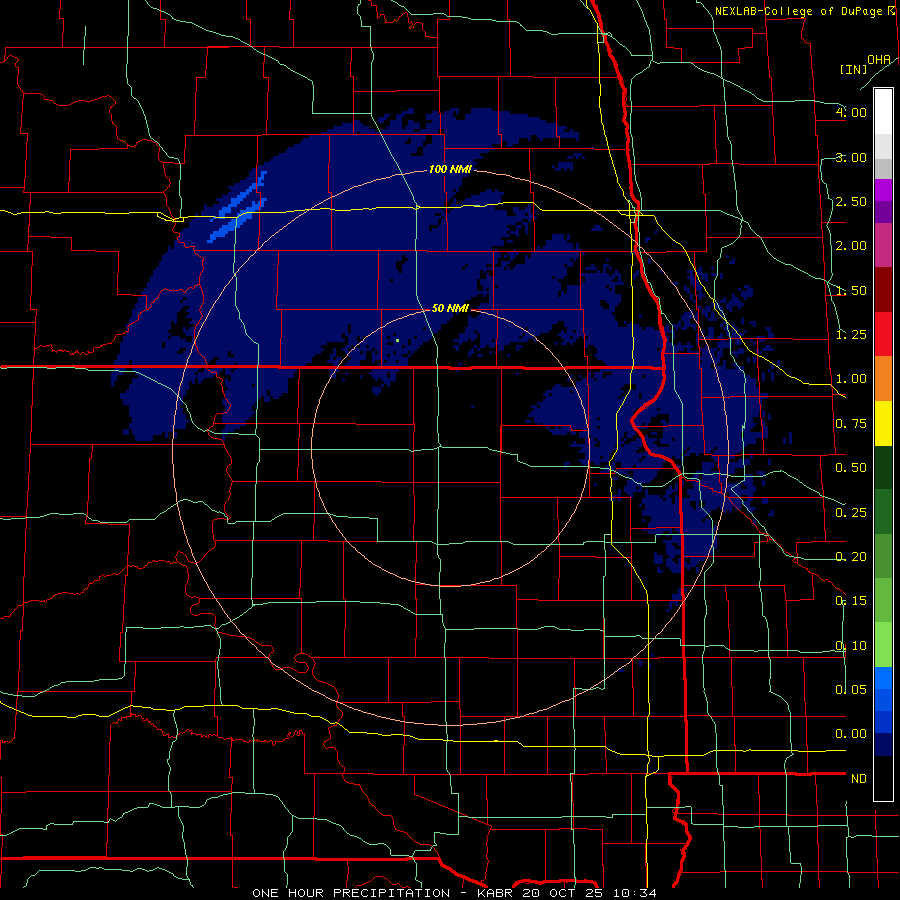
Task: Select the lightest green swatch at 0.10
Action: click(x=883, y=646)
